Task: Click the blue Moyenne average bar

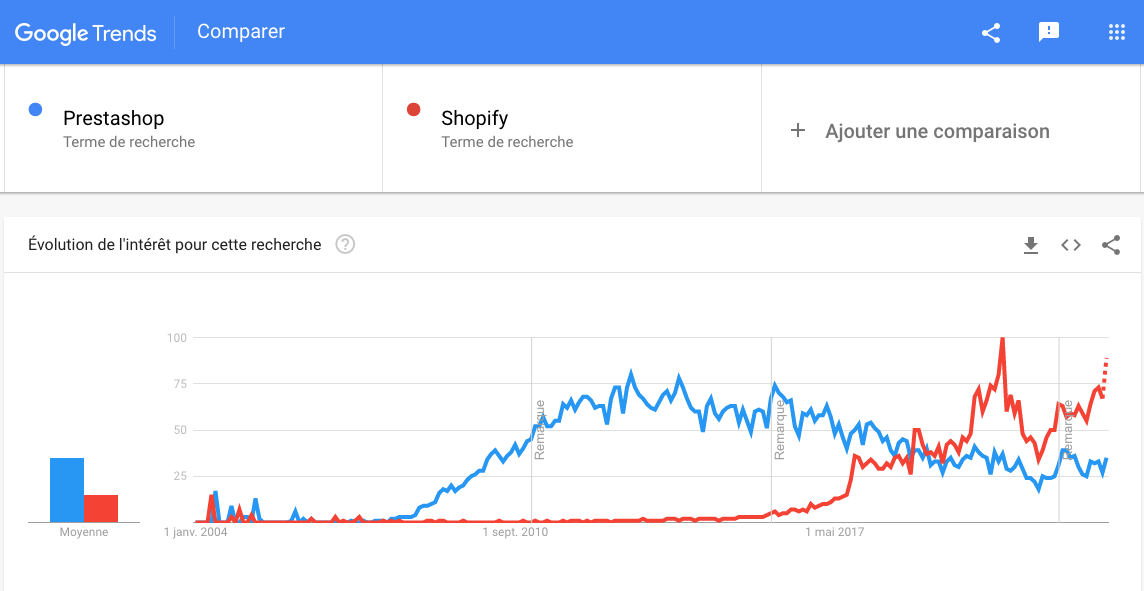Action: point(67,490)
